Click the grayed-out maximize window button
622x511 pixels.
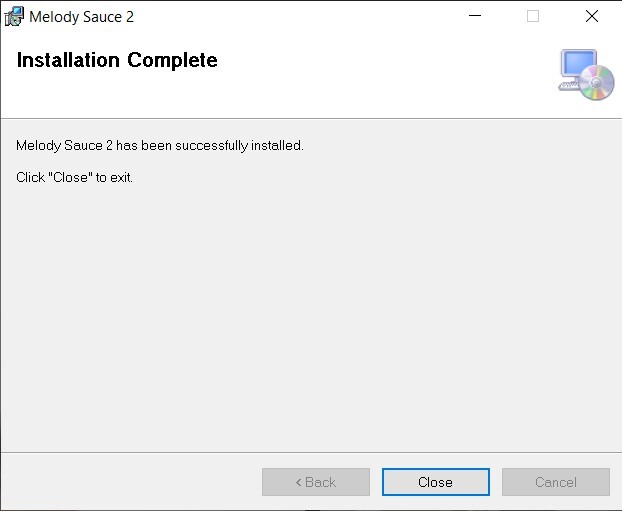click(533, 16)
